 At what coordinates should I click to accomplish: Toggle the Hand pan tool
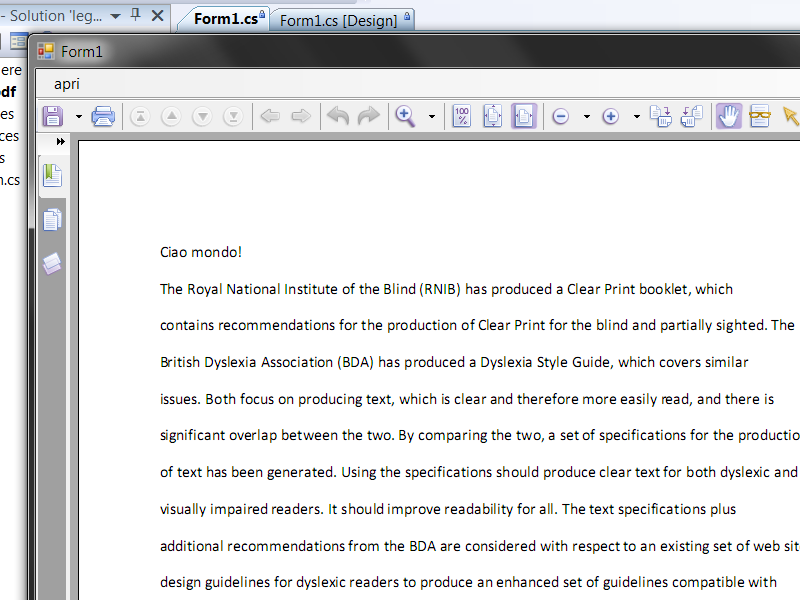tap(729, 116)
